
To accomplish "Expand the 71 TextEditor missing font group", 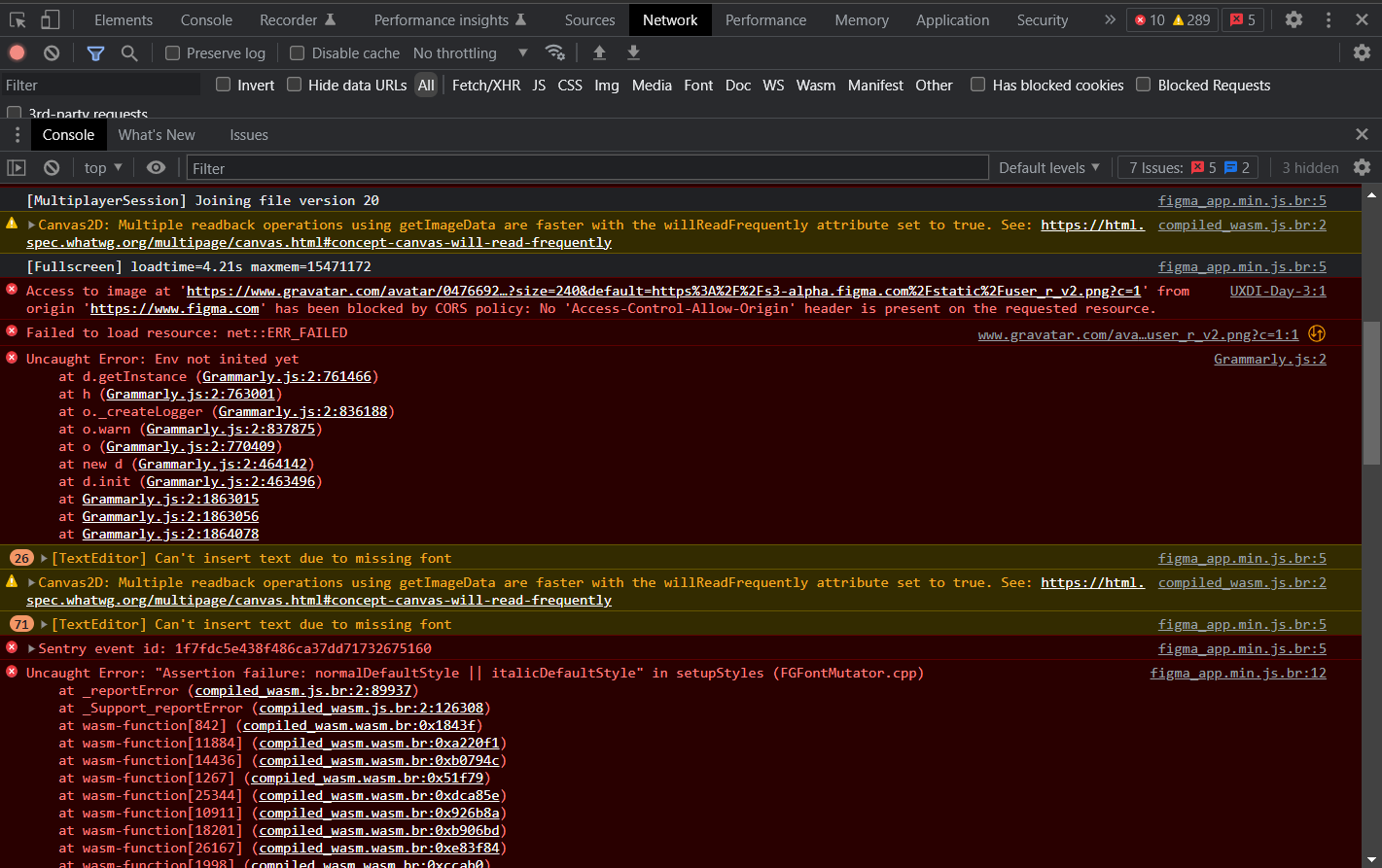I will pos(44,624).
